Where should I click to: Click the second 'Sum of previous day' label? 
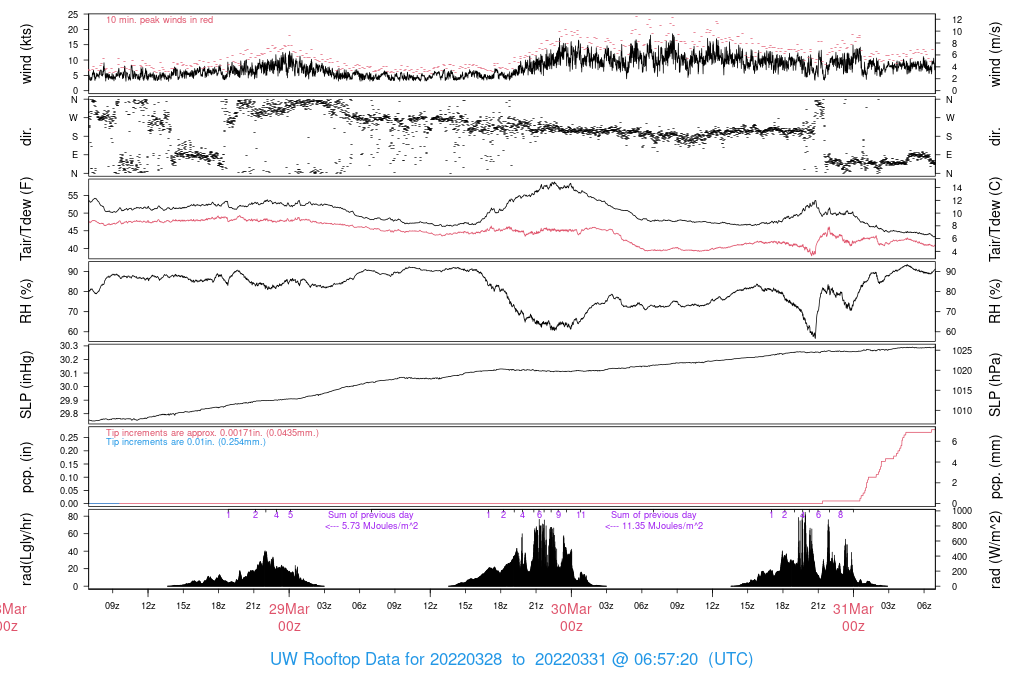(654, 515)
